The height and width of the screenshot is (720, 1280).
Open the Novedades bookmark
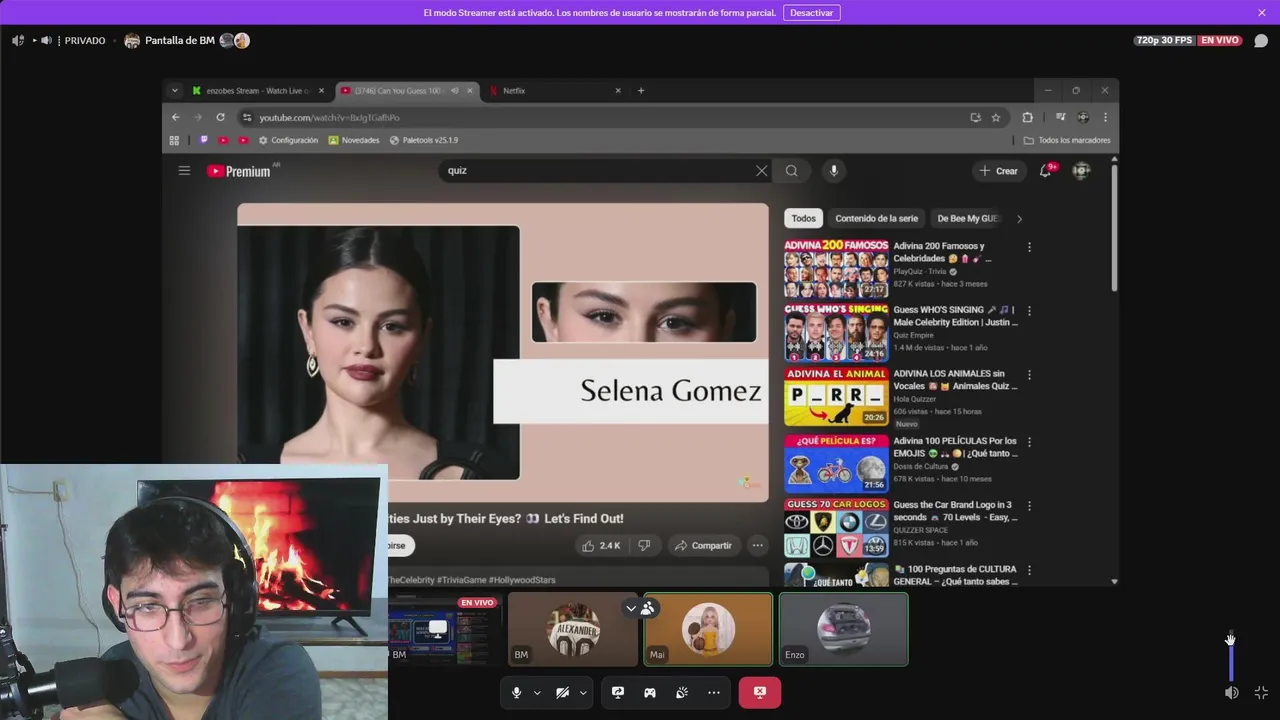pyautogui.click(x=354, y=140)
